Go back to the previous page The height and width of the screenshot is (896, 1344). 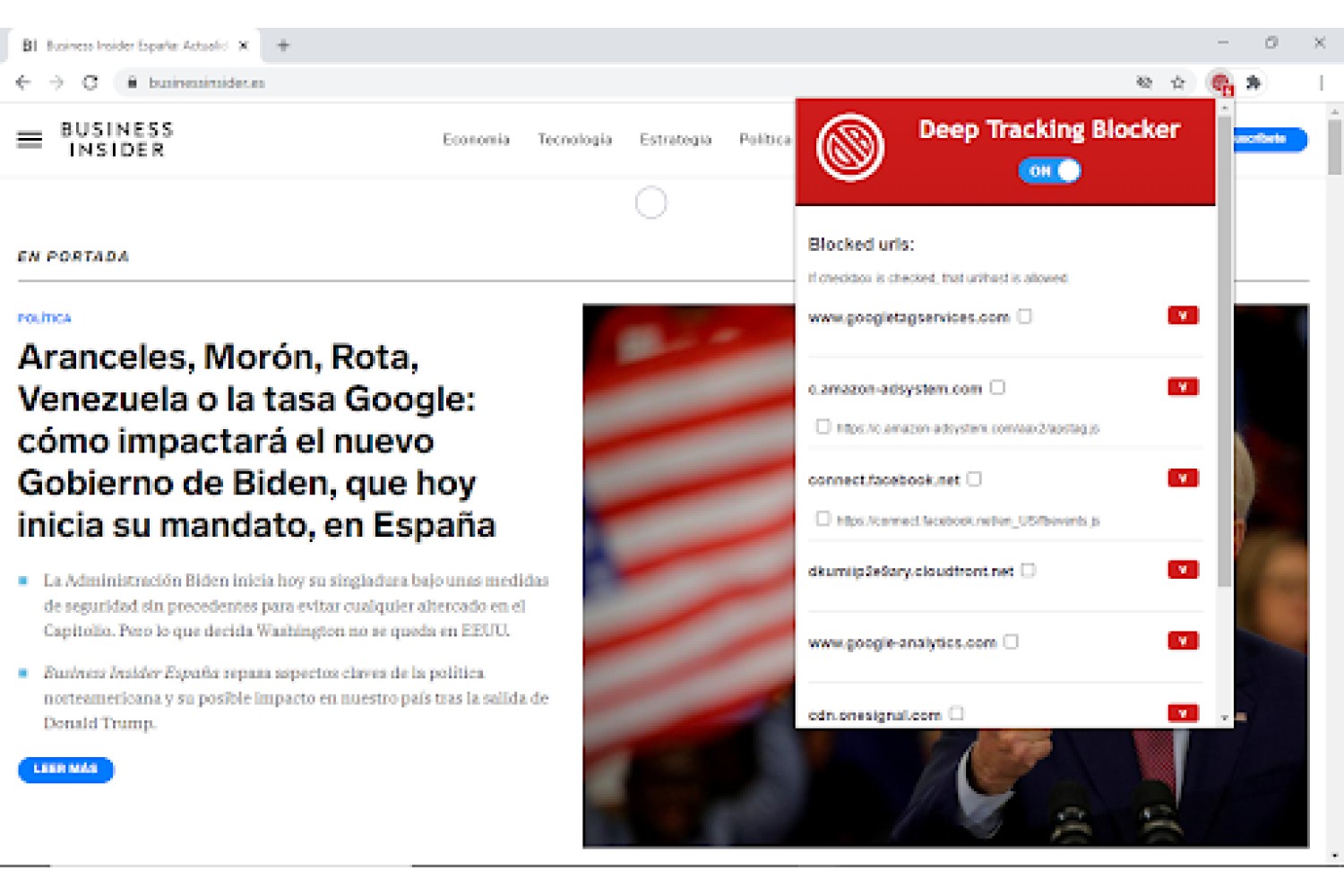pos(23,82)
